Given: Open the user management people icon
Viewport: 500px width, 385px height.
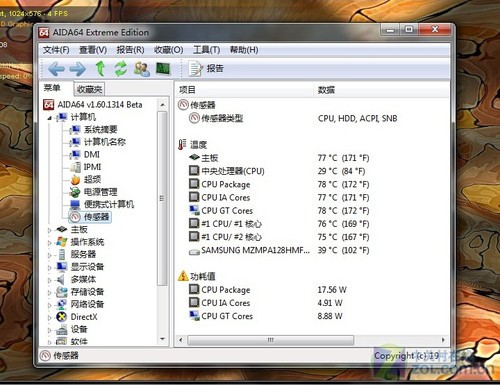Looking at the screenshot, I should point(142,69).
